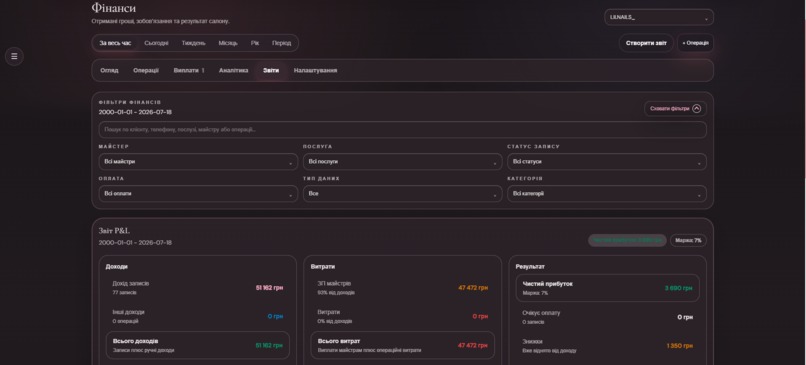Screen dimensions: 806x365
Task: Click the 'Дохід записів' 51 162 грн value
Action: click(x=269, y=288)
